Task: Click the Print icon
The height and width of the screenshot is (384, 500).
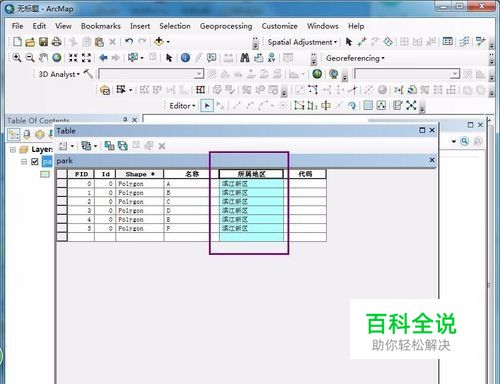Action: [57, 42]
